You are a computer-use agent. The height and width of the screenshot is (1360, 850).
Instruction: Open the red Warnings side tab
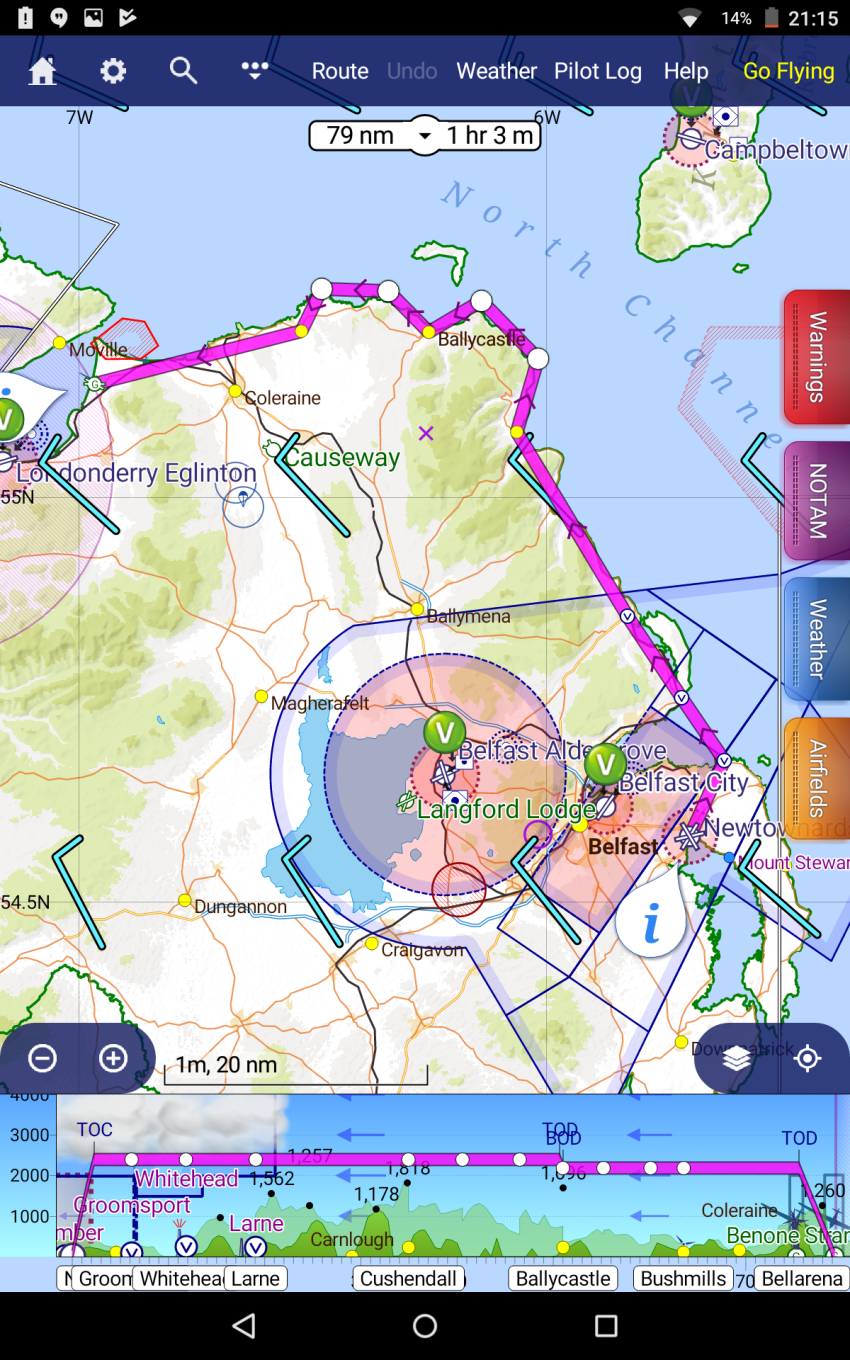pyautogui.click(x=817, y=357)
